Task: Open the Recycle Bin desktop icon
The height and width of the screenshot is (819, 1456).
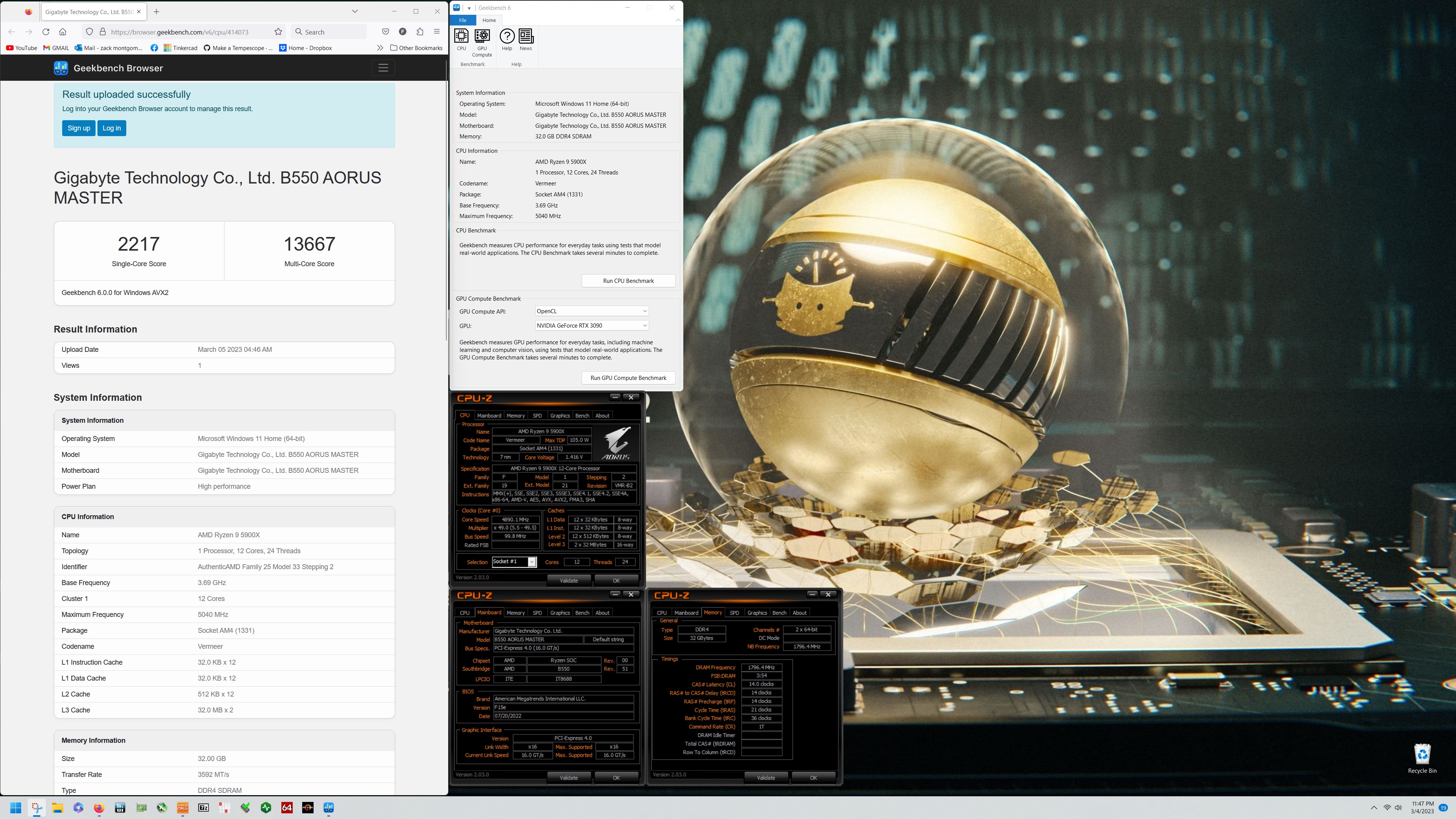Action: (x=1421, y=758)
